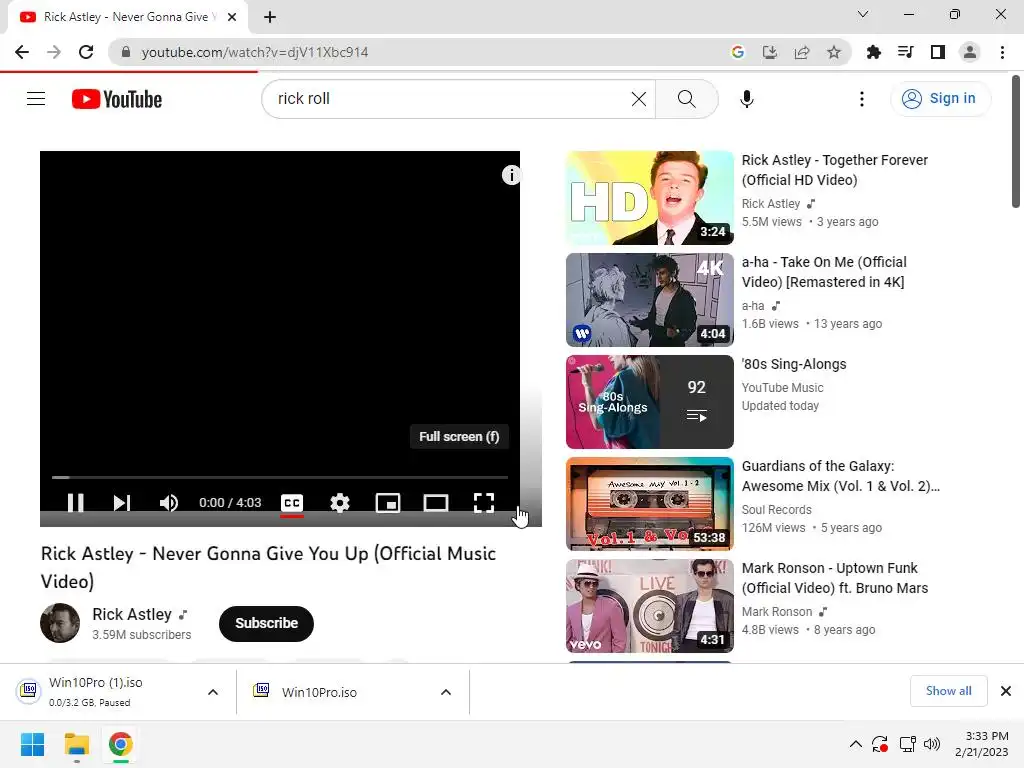The image size is (1024, 768).
Task: Enter full screen mode
Action: (484, 503)
